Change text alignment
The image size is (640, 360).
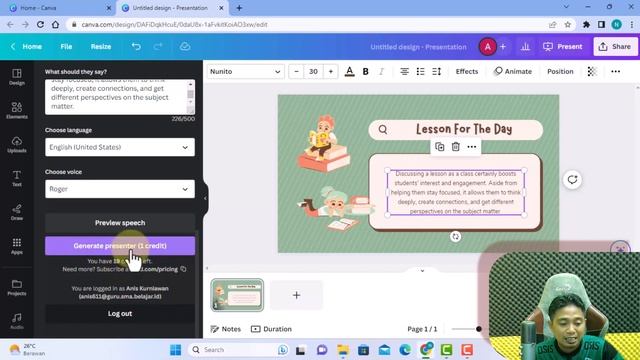click(x=404, y=71)
